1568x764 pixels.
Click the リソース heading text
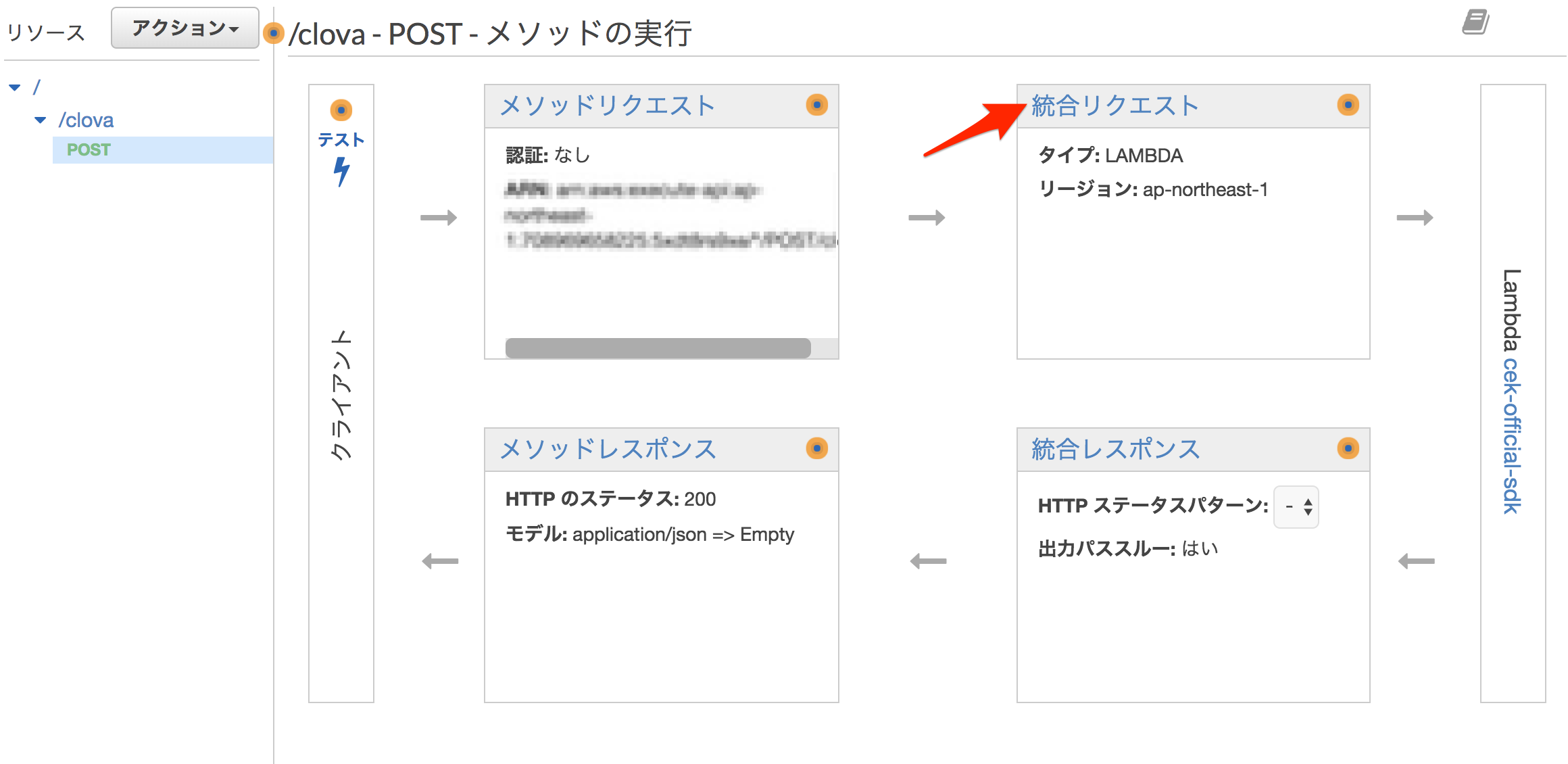point(46,32)
